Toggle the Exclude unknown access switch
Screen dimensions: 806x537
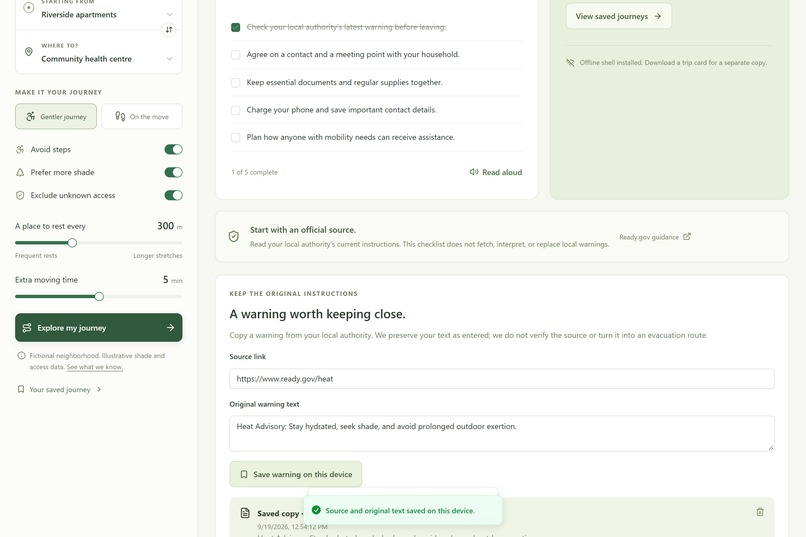pos(173,195)
